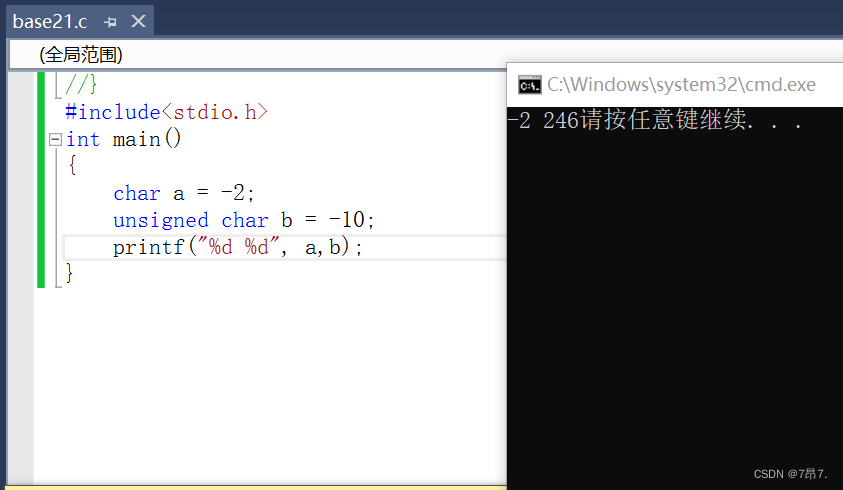
Task: Click the commented '//}' line
Action: click(81, 86)
